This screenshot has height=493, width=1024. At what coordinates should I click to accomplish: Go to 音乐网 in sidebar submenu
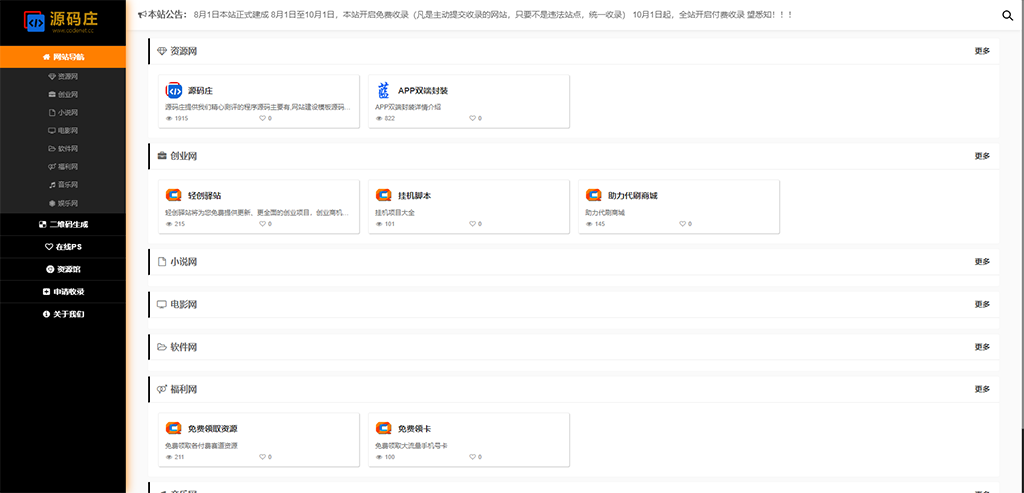pyautogui.click(x=63, y=185)
